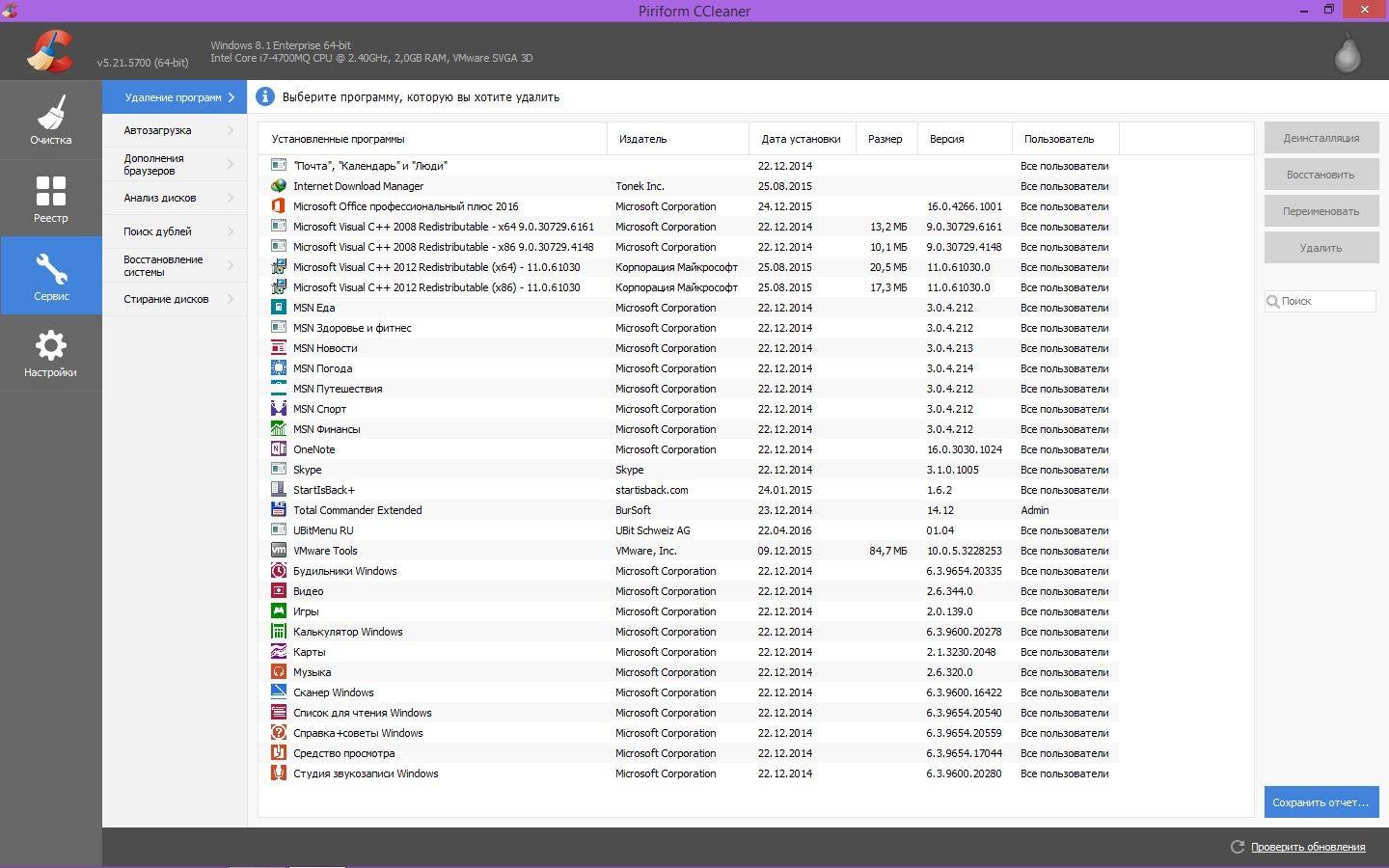The height and width of the screenshot is (868, 1389).
Task: Open the Дополнения браузеров tab
Action: [x=175, y=164]
